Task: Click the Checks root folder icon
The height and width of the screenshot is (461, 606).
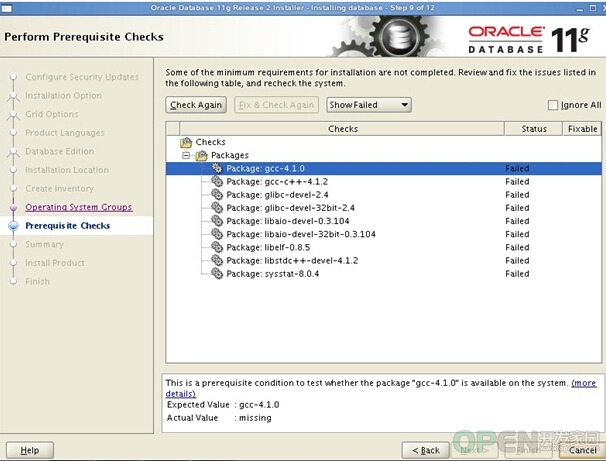Action: [186, 143]
